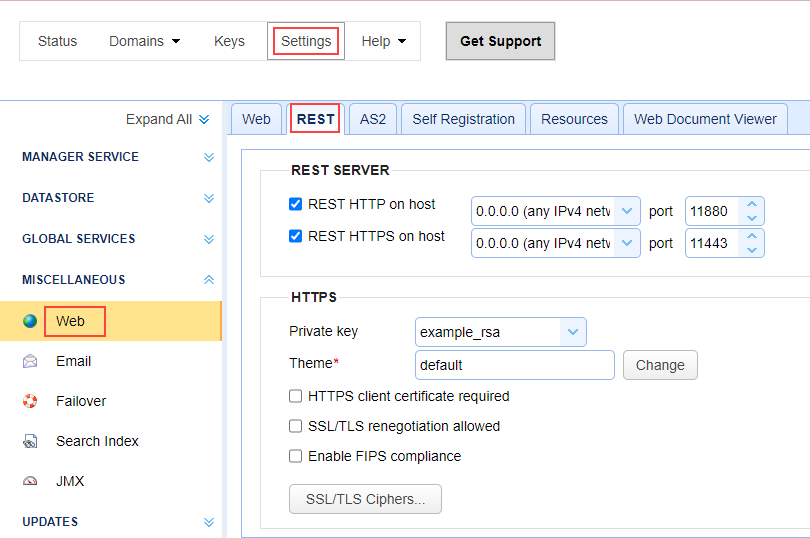Click the Expand All double-chevron icon

(204, 119)
